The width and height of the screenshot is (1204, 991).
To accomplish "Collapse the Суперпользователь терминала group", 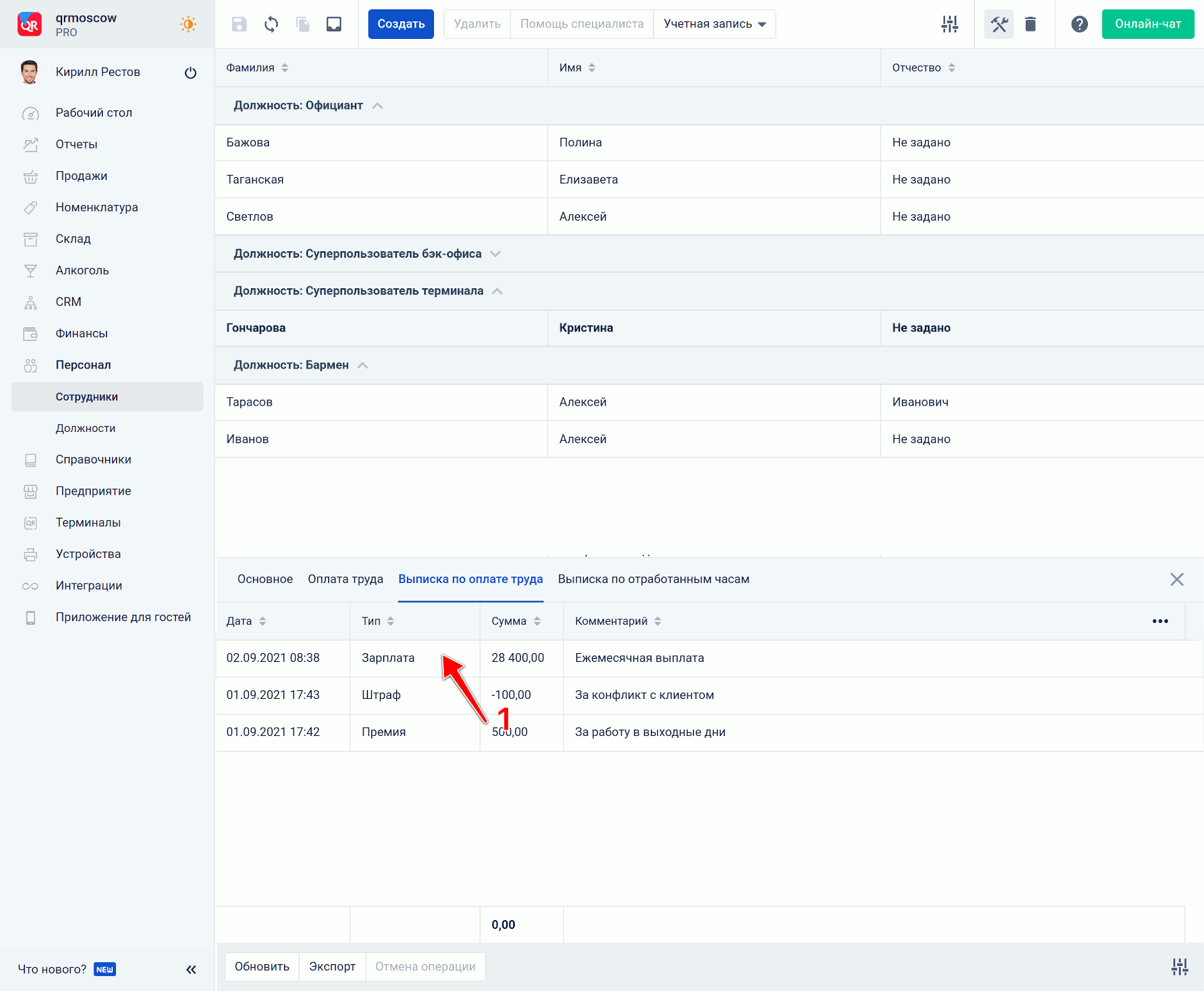I will 497,291.
